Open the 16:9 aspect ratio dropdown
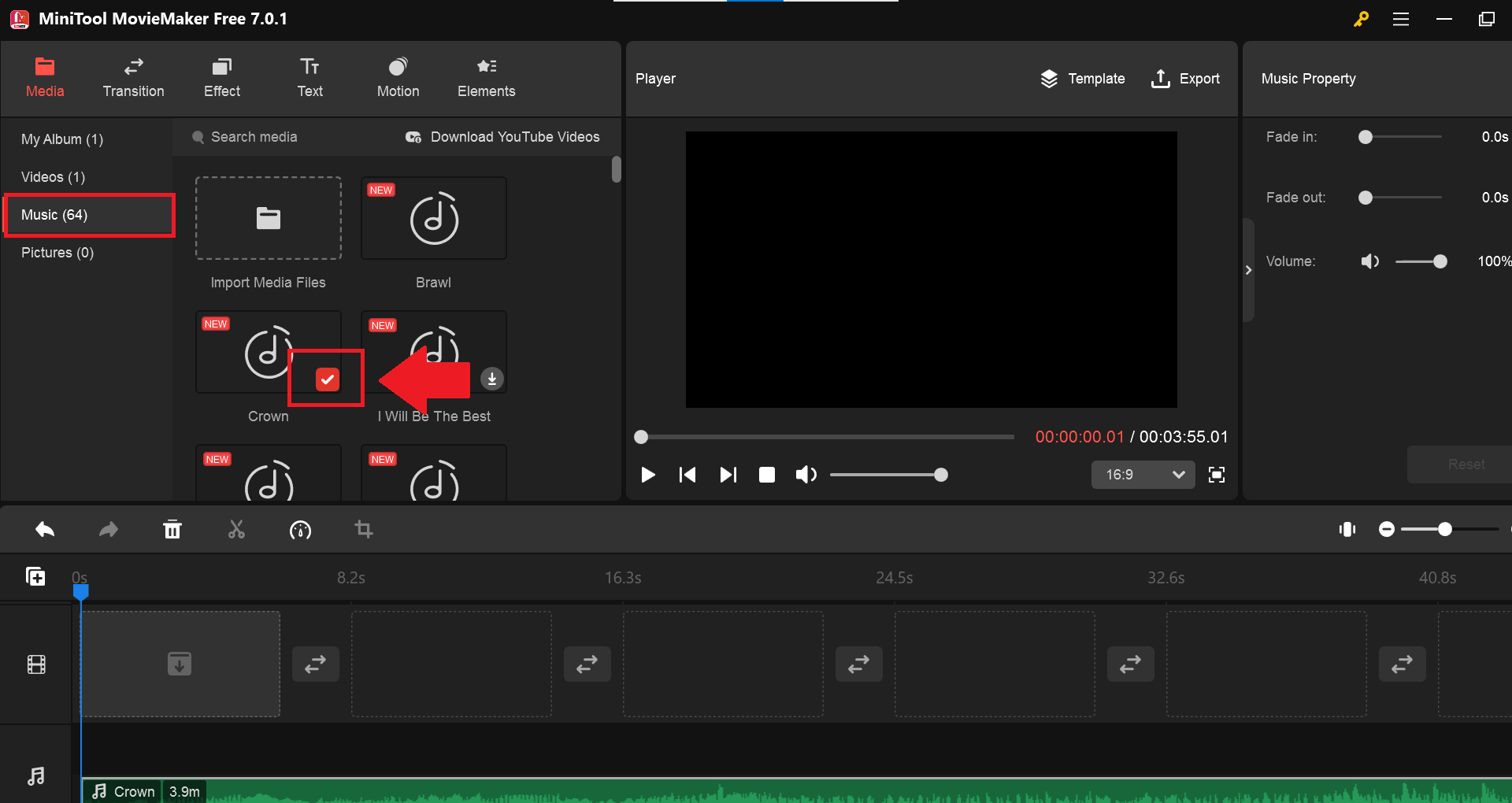Image resolution: width=1512 pixels, height=803 pixels. tap(1143, 475)
